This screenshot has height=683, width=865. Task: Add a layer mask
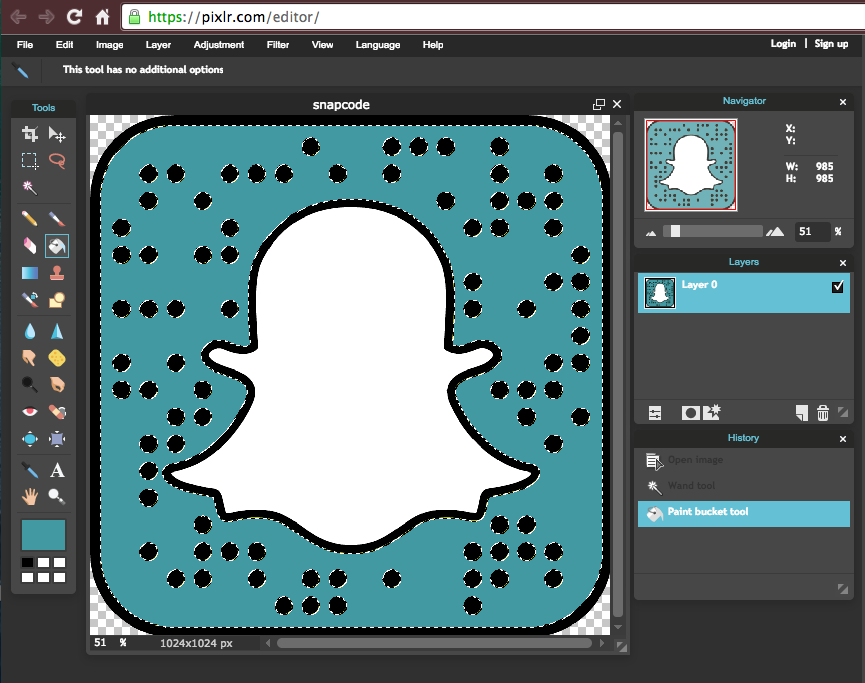(x=690, y=413)
